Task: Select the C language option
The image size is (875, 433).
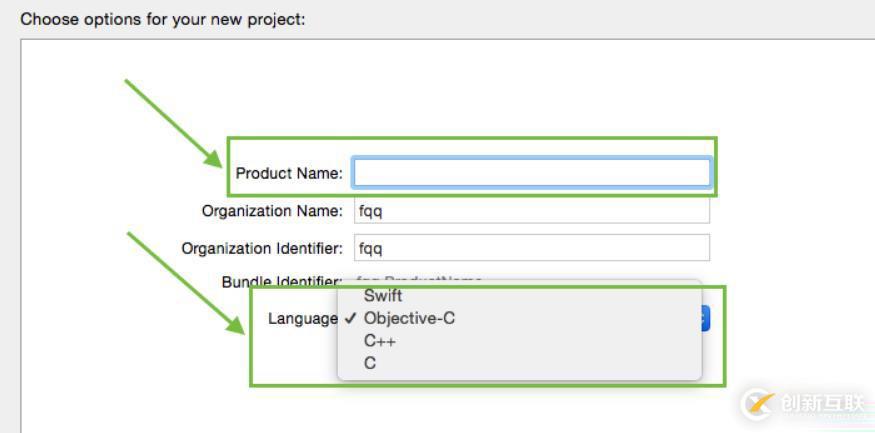Action: coord(370,363)
